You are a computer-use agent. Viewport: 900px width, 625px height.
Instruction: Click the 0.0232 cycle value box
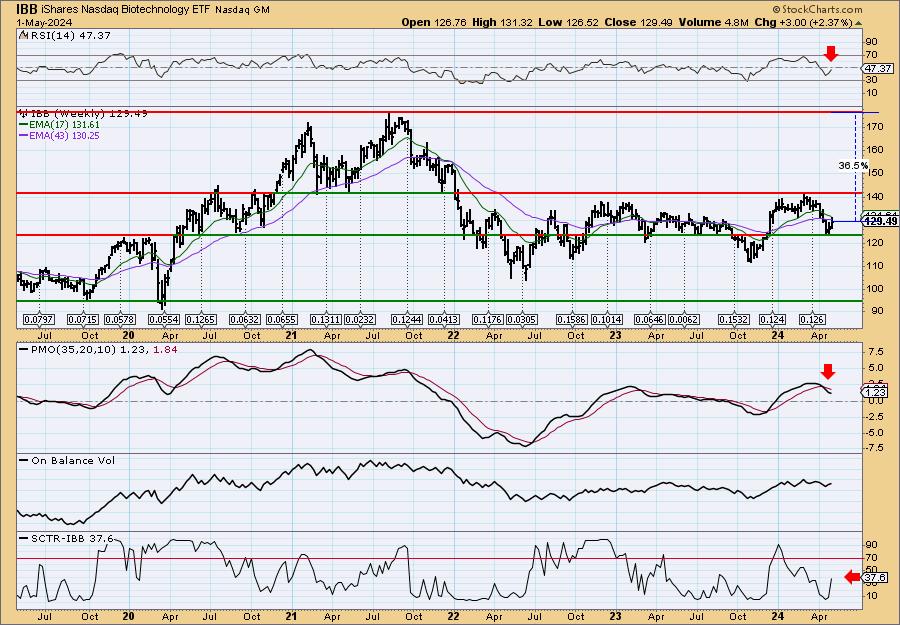360,319
